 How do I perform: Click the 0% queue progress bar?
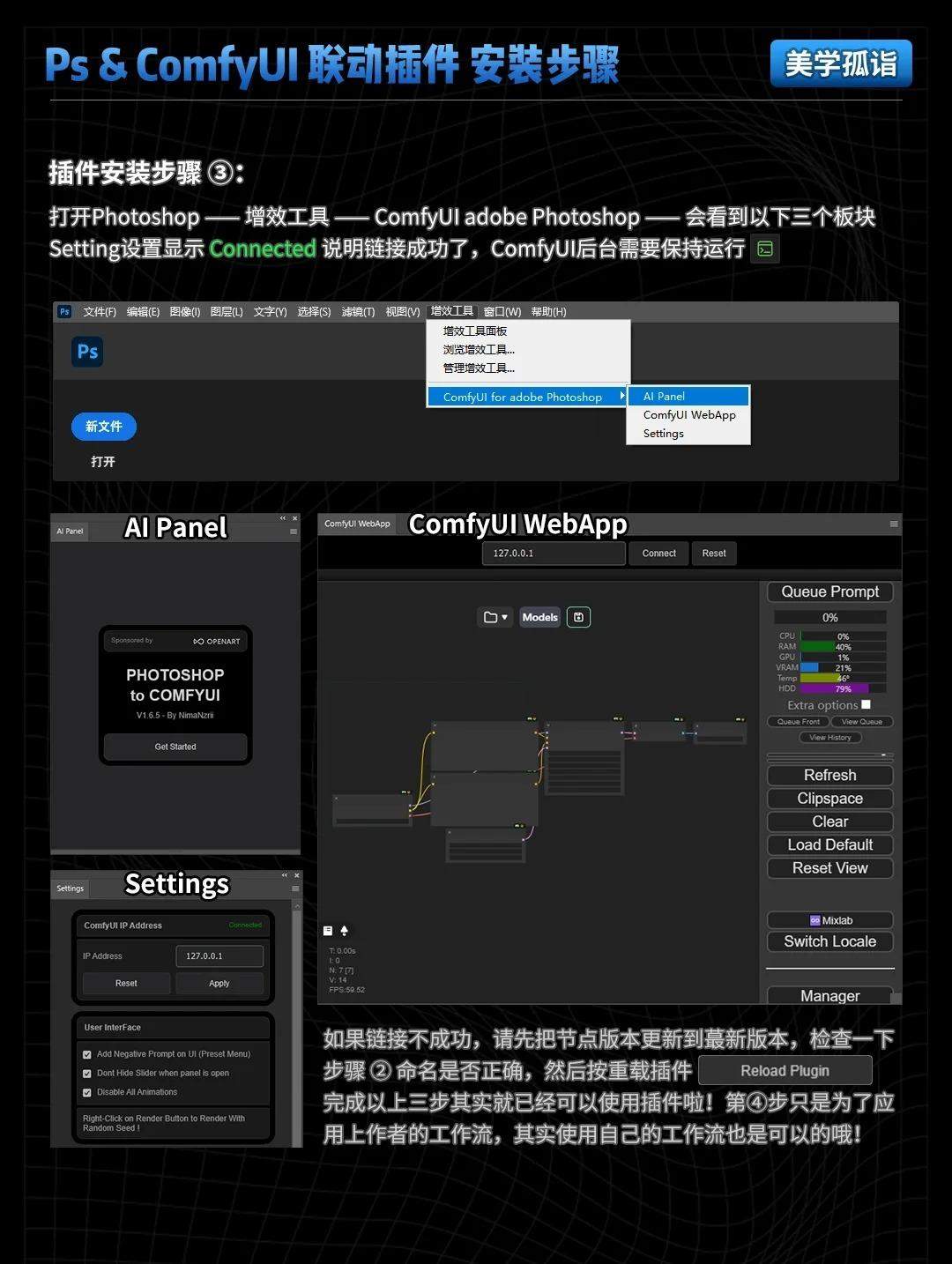tap(830, 618)
